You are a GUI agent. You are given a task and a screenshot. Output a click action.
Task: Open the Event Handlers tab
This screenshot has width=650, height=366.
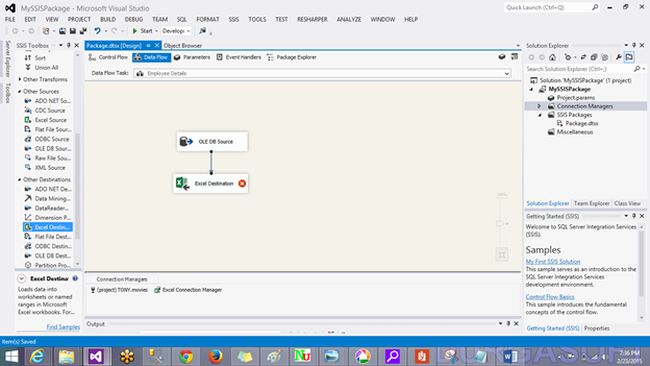239,57
